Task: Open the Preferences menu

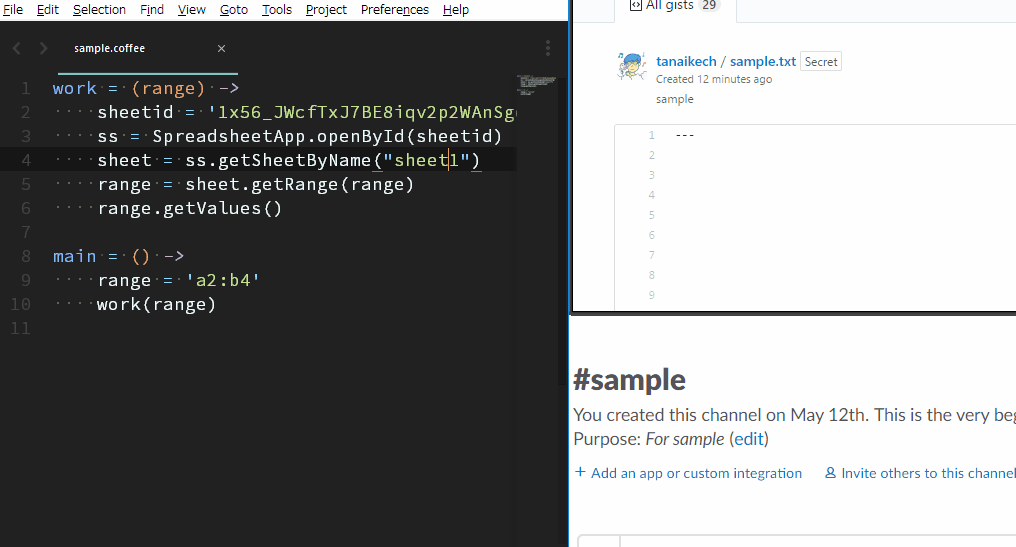Action: (395, 10)
